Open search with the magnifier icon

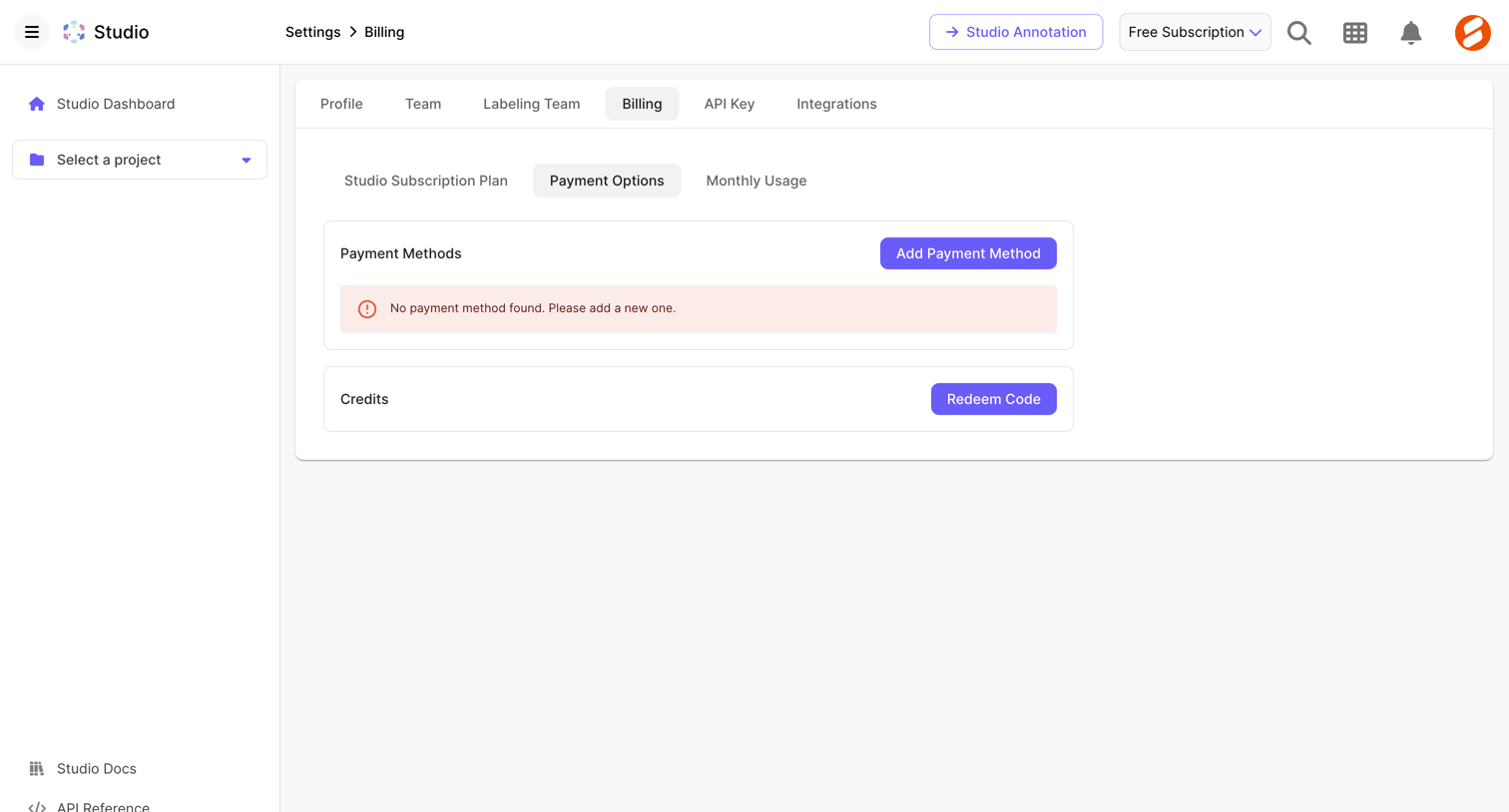(x=1298, y=32)
